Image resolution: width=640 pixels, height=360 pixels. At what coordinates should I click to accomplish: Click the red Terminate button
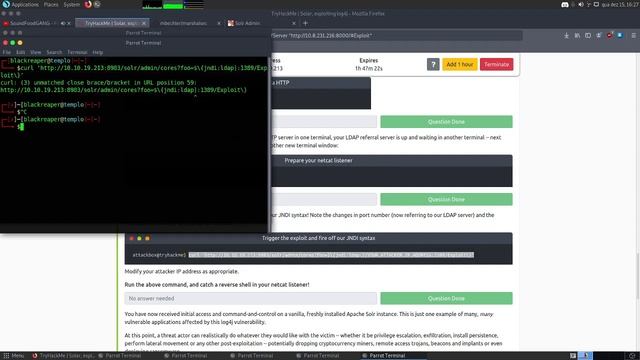pyautogui.click(x=496, y=64)
